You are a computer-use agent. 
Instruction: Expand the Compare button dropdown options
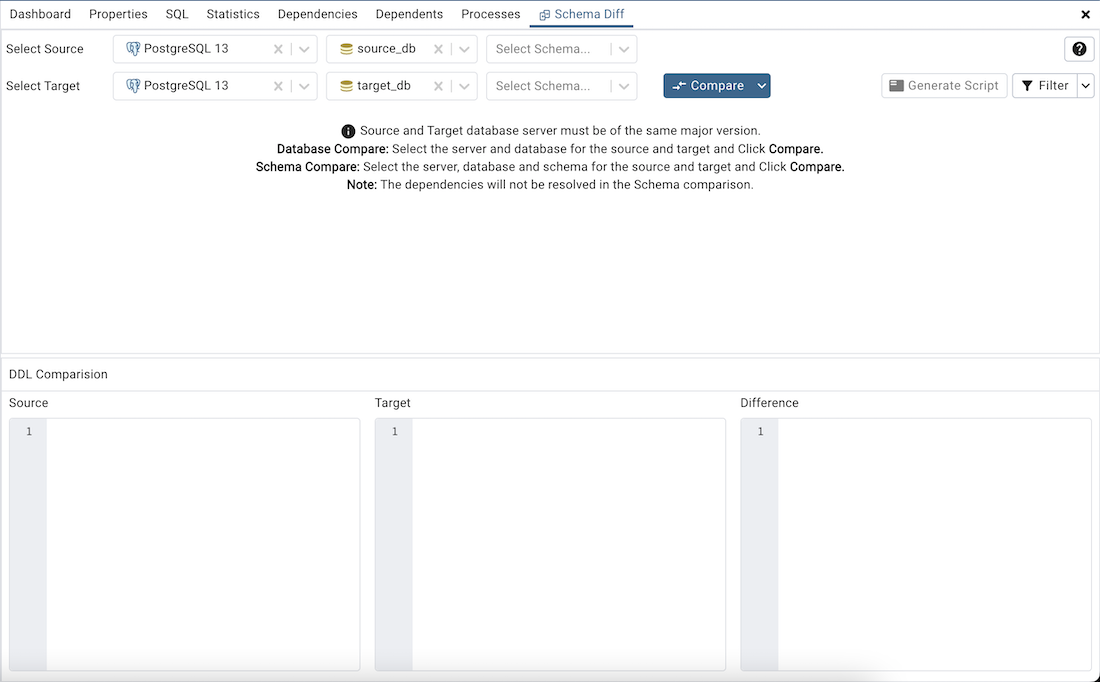pyautogui.click(x=760, y=85)
